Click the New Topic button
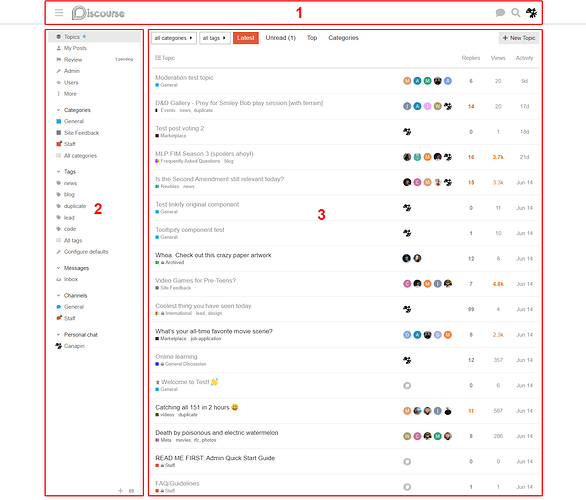586x500 pixels. [519, 38]
